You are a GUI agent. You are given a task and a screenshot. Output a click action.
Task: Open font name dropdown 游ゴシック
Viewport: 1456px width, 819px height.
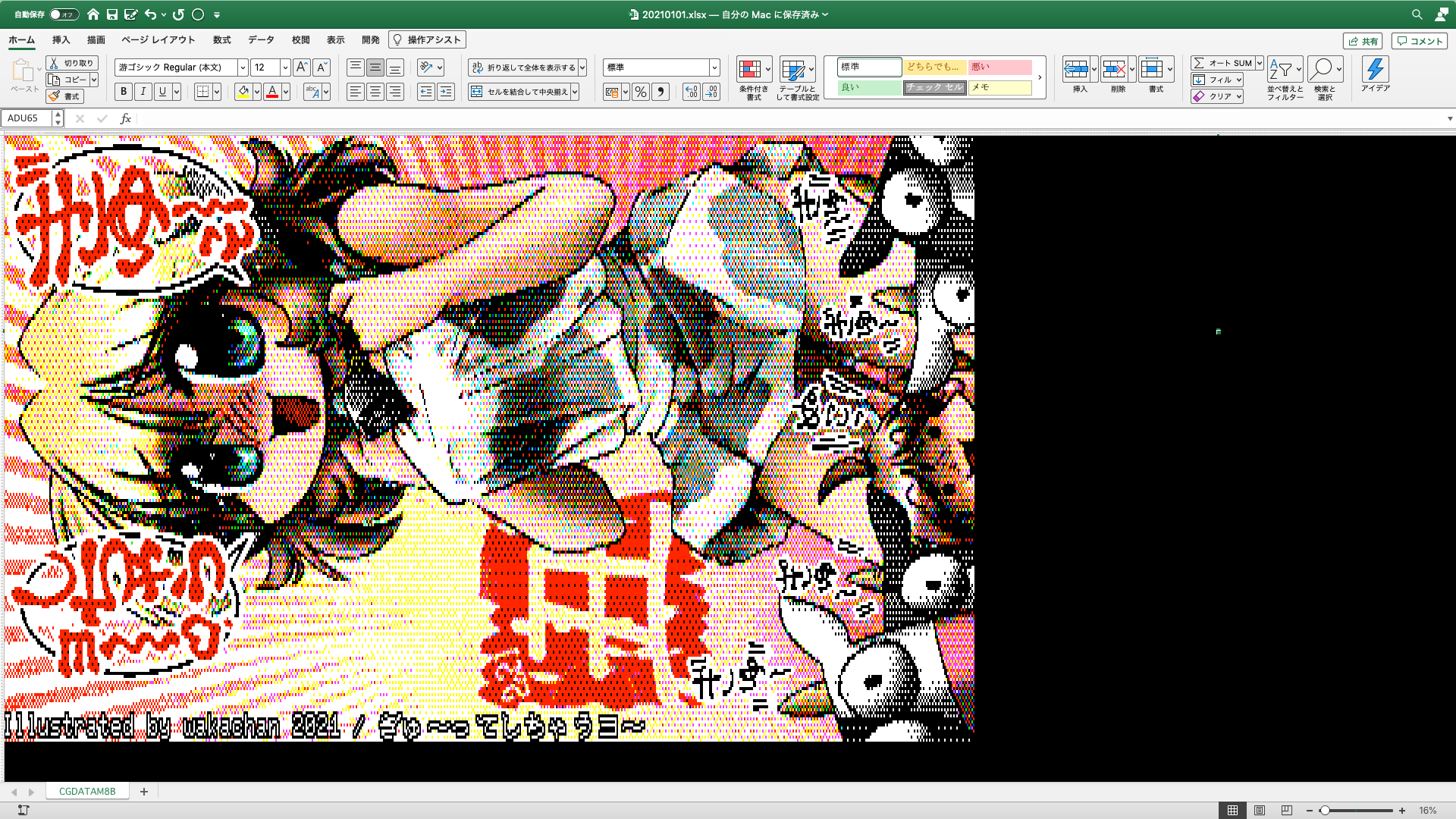pyautogui.click(x=243, y=67)
